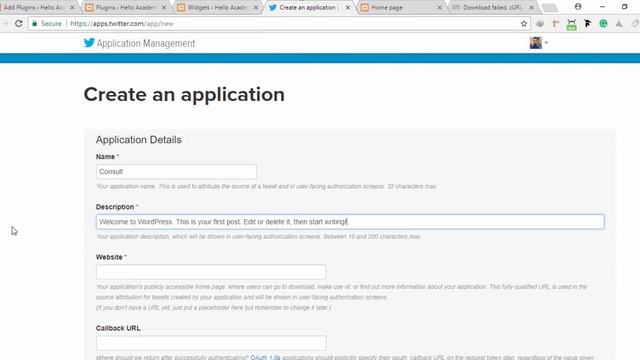The image size is (640, 360).
Task: Switch to the Download failed tab
Action: point(492,7)
